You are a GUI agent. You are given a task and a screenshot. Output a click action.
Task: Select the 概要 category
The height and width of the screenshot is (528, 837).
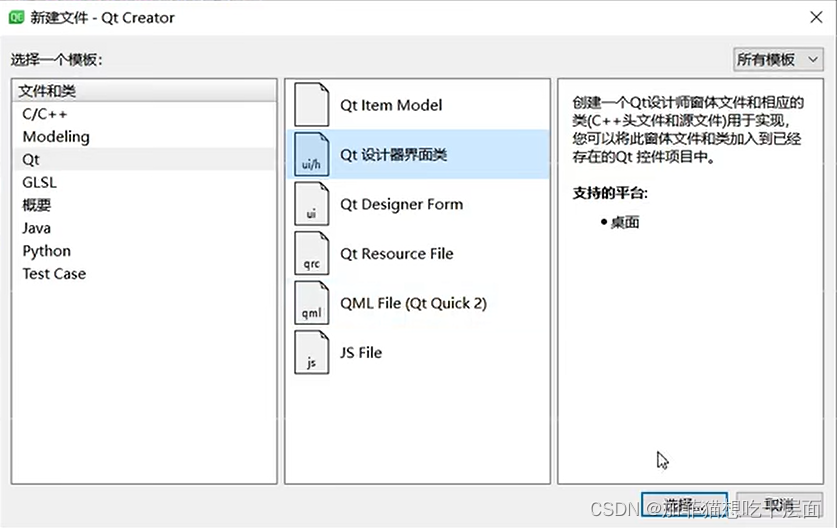pos(144,205)
